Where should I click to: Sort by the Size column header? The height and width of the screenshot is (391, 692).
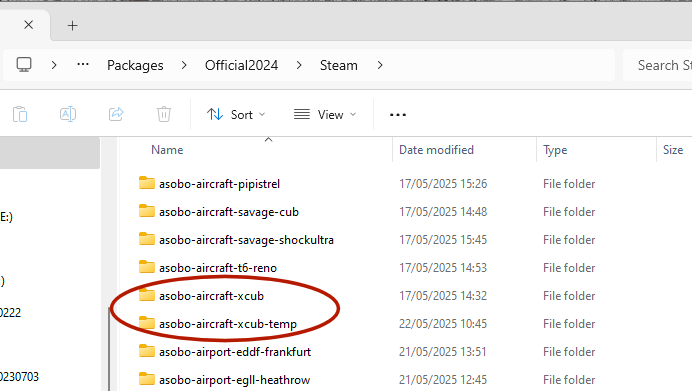(x=673, y=150)
